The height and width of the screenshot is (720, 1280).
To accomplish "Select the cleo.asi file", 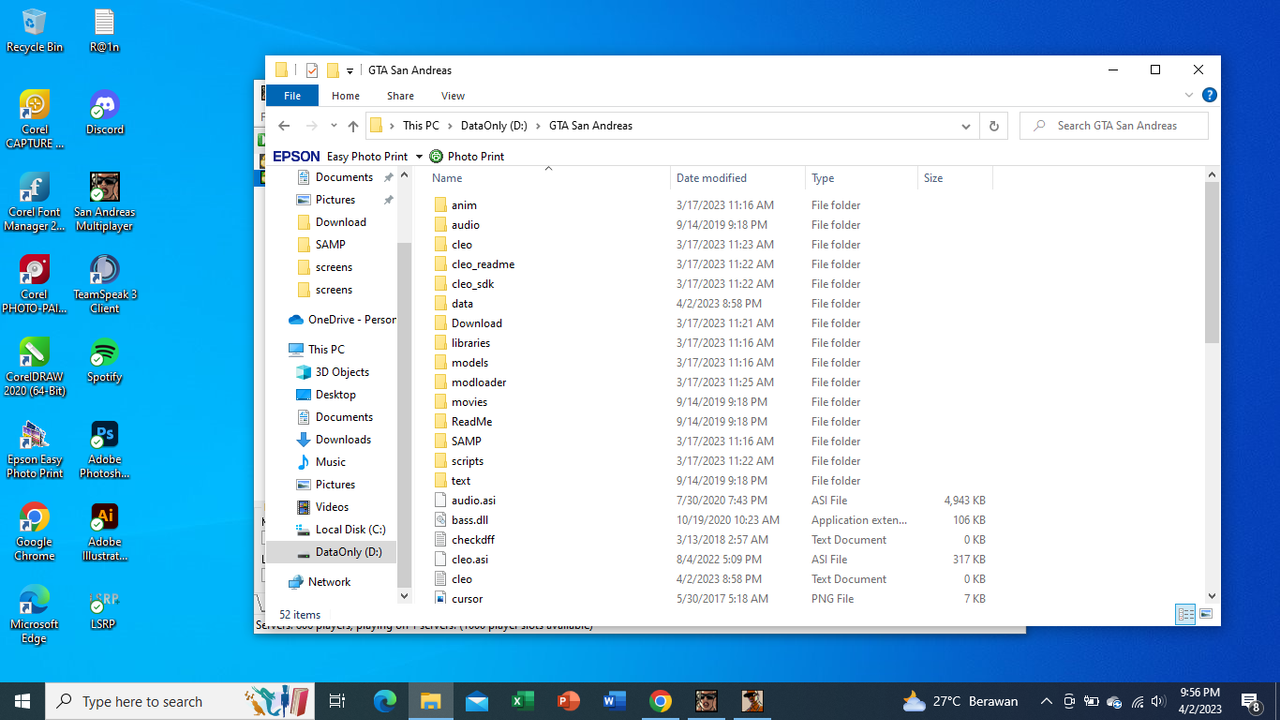I will click(469, 559).
